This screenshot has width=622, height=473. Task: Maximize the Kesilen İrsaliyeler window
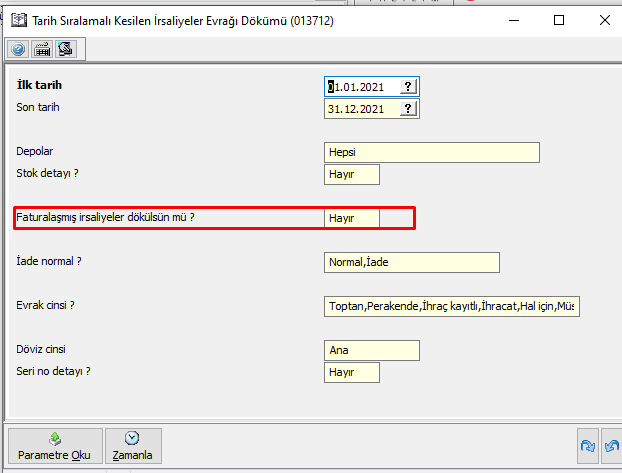[x=559, y=19]
